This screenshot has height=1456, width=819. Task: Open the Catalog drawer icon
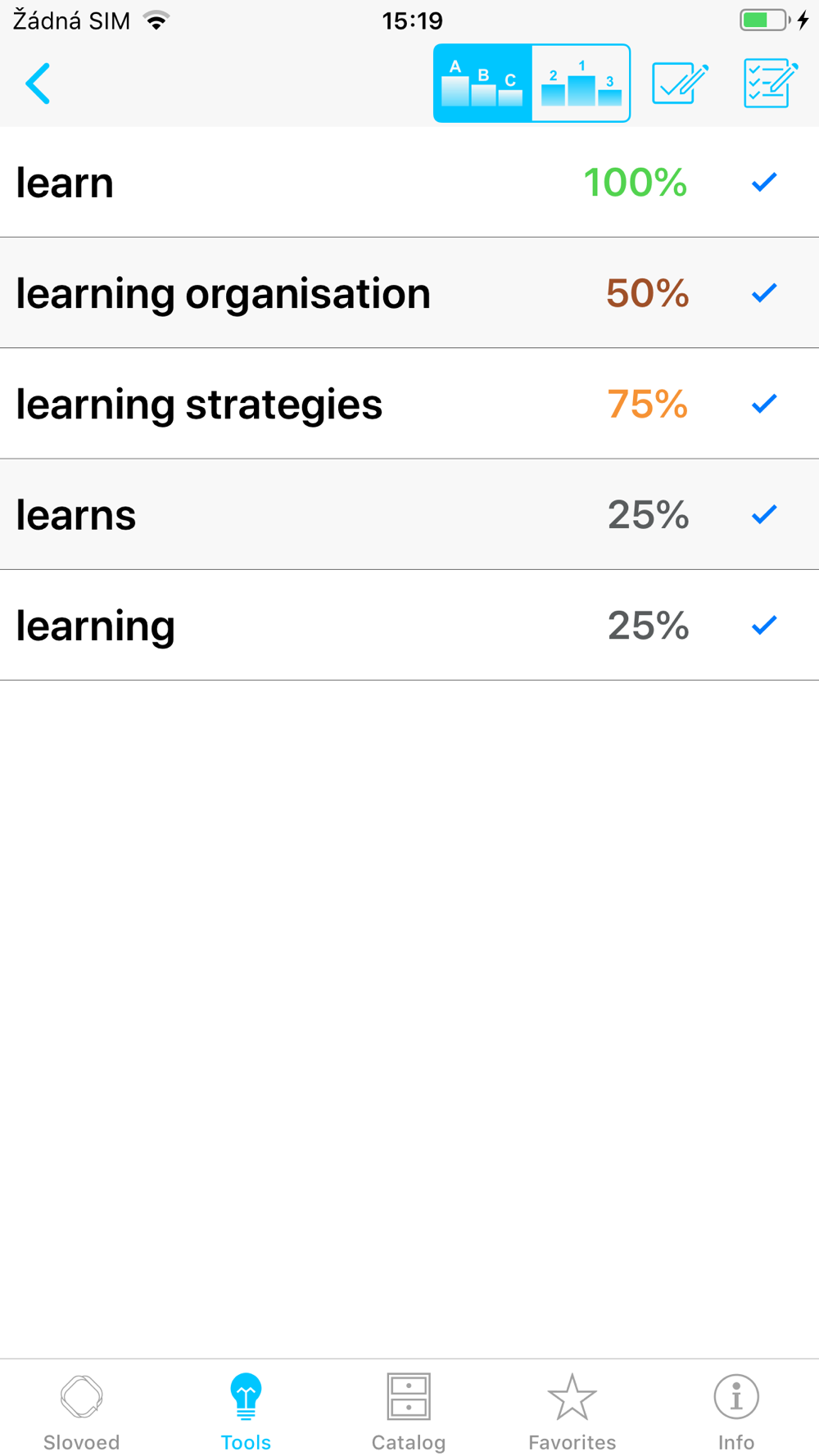[409, 1412]
